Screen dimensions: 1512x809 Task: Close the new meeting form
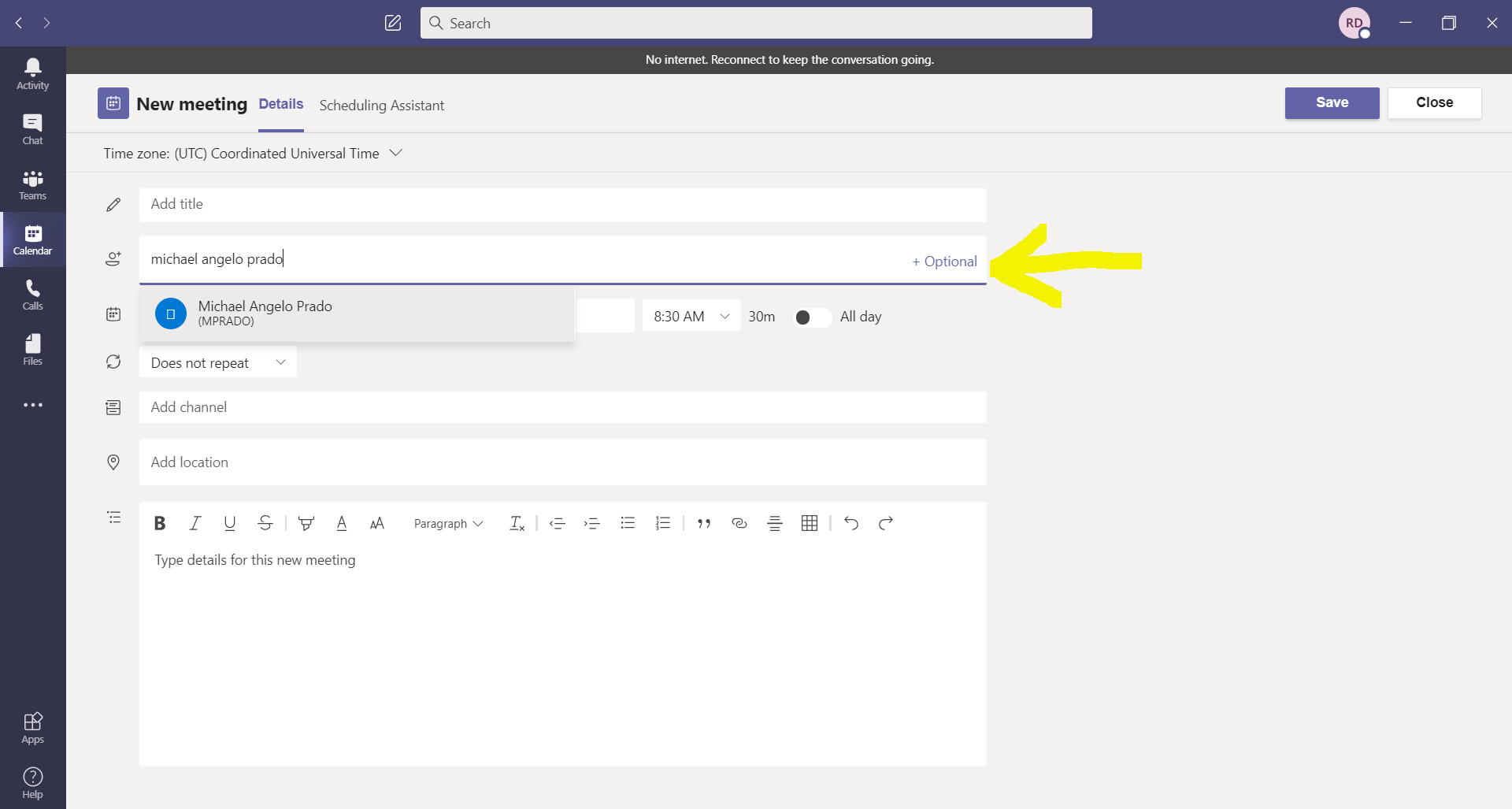[1434, 102]
